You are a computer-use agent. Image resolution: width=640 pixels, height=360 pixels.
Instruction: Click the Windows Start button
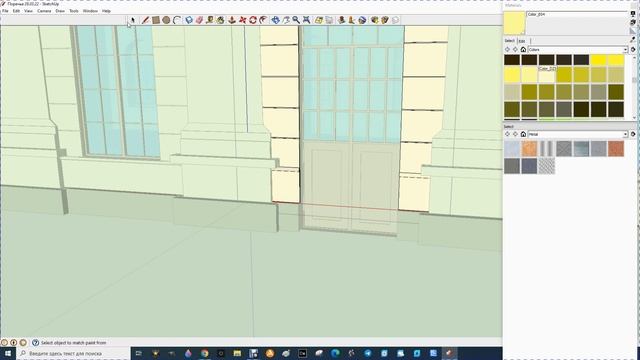click(x=7, y=353)
